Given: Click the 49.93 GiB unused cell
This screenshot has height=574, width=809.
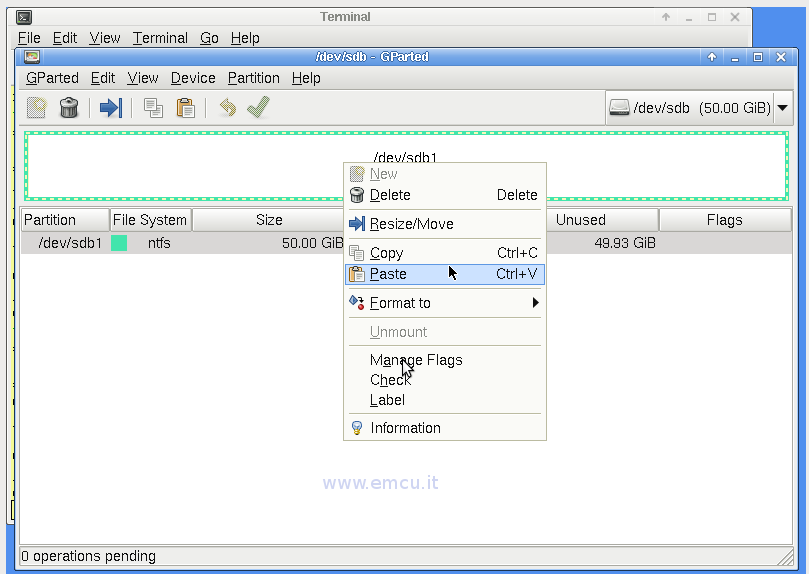Looking at the screenshot, I should (625, 243).
